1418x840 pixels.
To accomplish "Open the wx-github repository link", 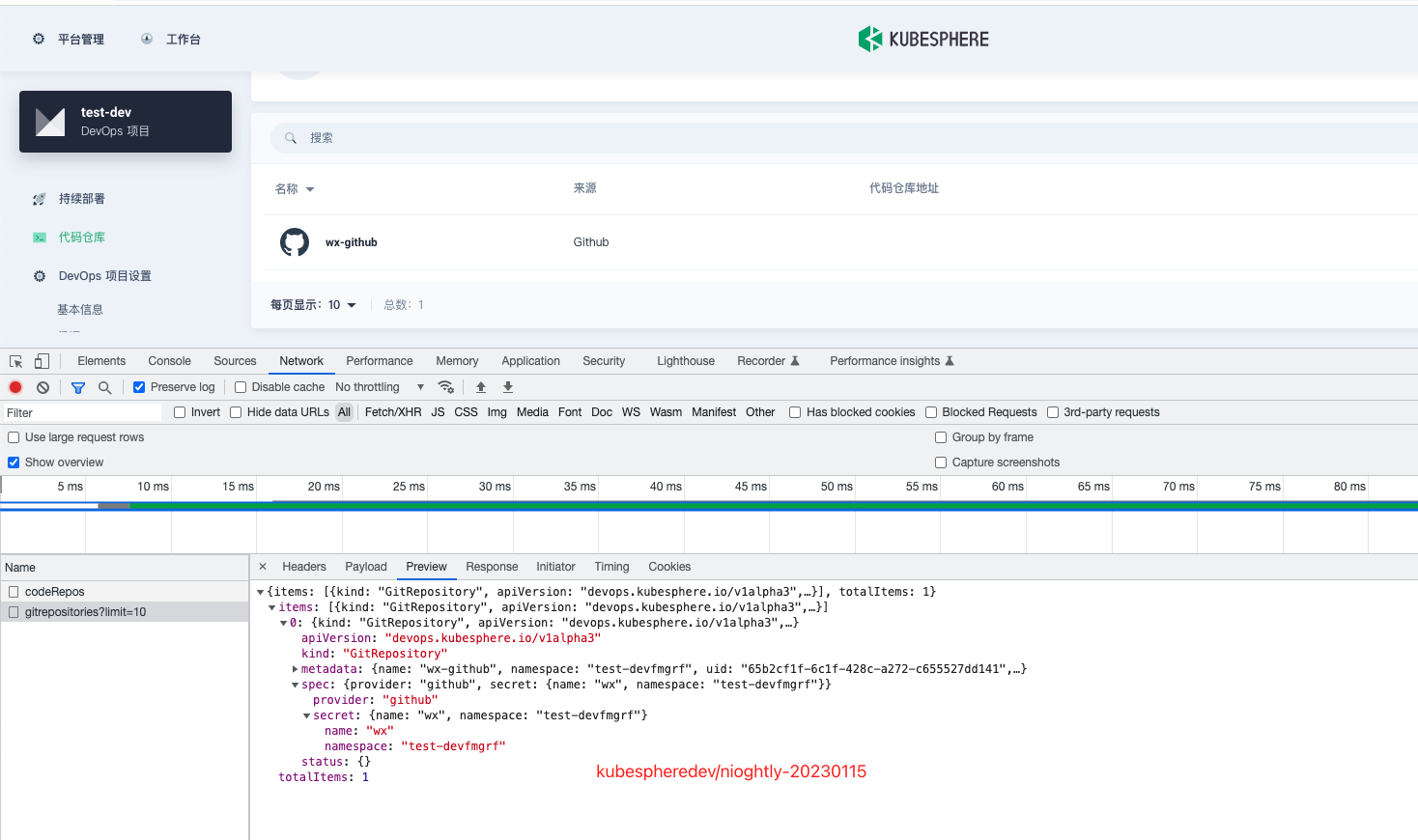I will pos(352,242).
